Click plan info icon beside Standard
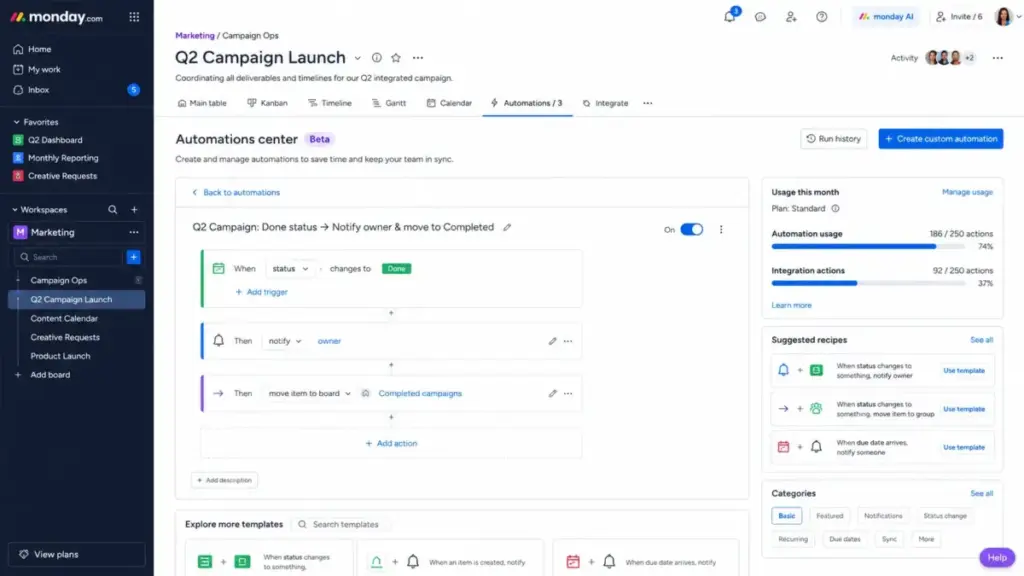1024x576 pixels. [835, 208]
